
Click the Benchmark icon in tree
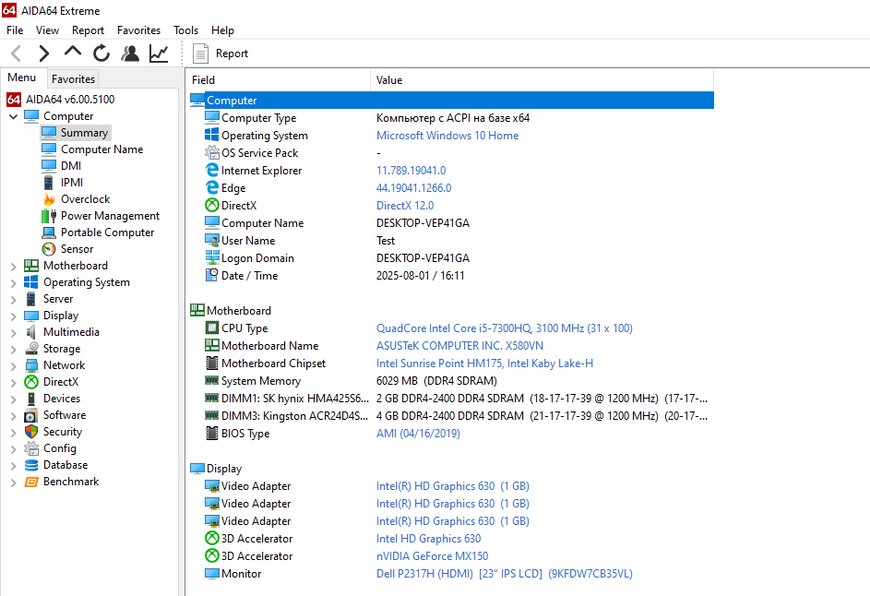[31, 482]
